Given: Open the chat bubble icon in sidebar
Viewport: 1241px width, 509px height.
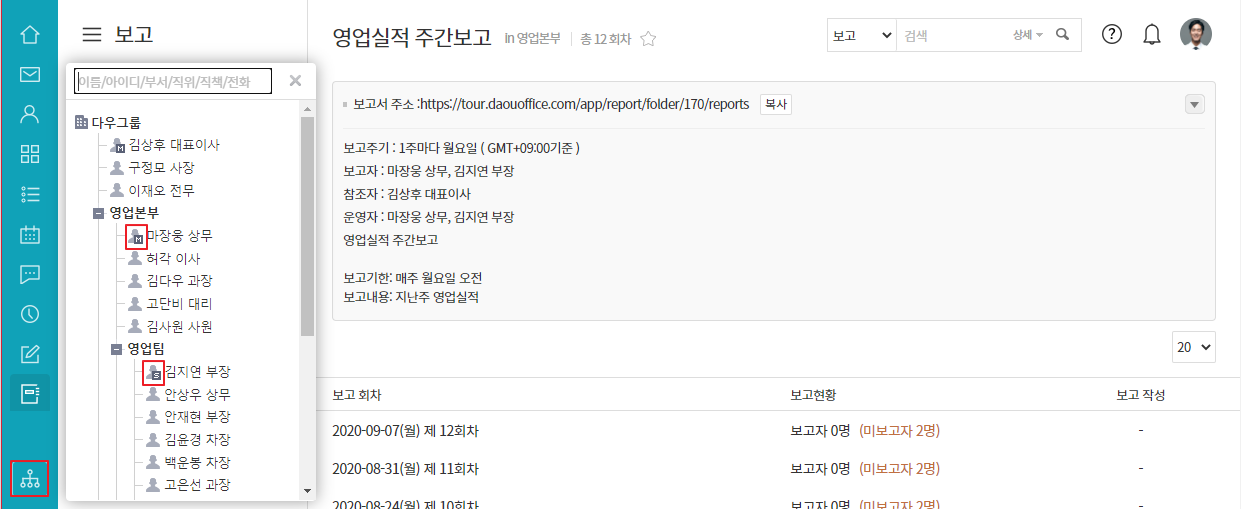Looking at the screenshot, I should tap(30, 274).
